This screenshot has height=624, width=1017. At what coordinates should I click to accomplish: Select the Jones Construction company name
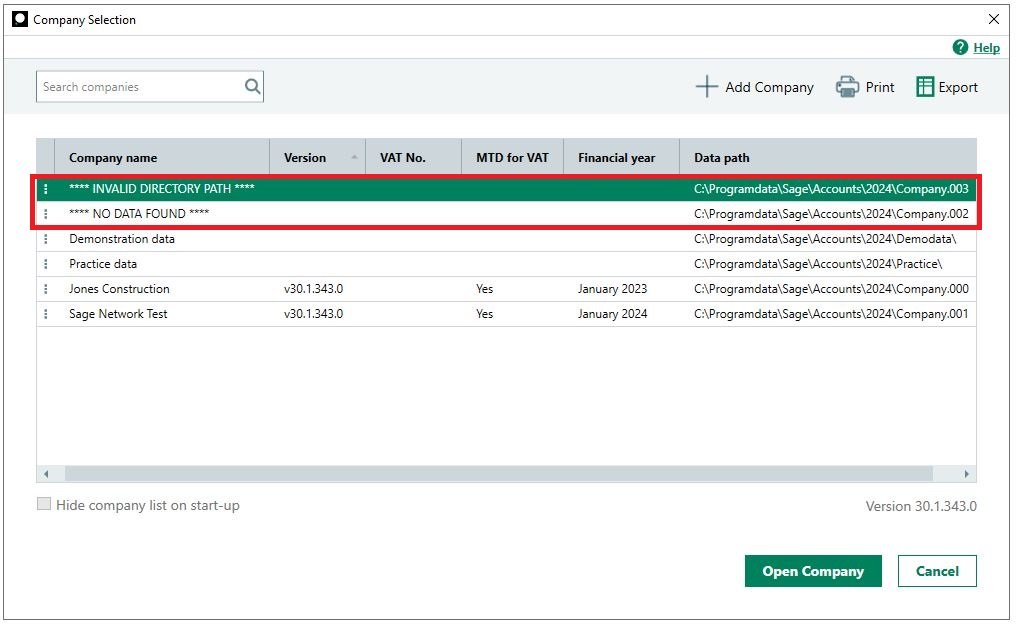click(119, 289)
